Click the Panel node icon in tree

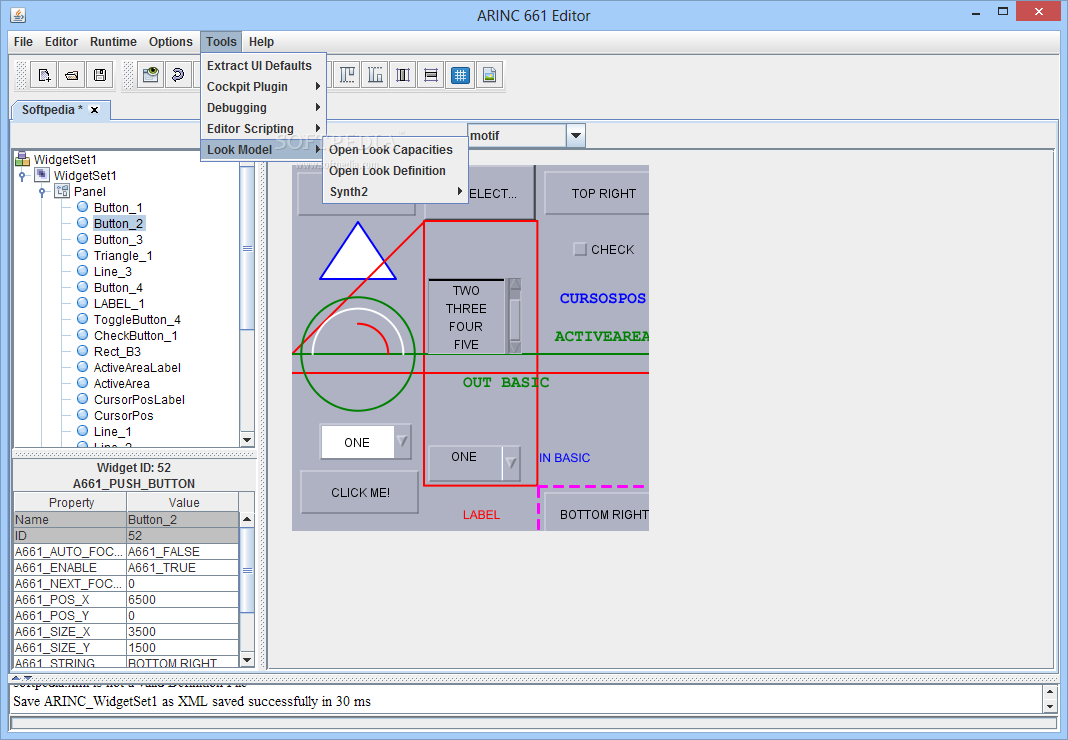click(x=63, y=191)
